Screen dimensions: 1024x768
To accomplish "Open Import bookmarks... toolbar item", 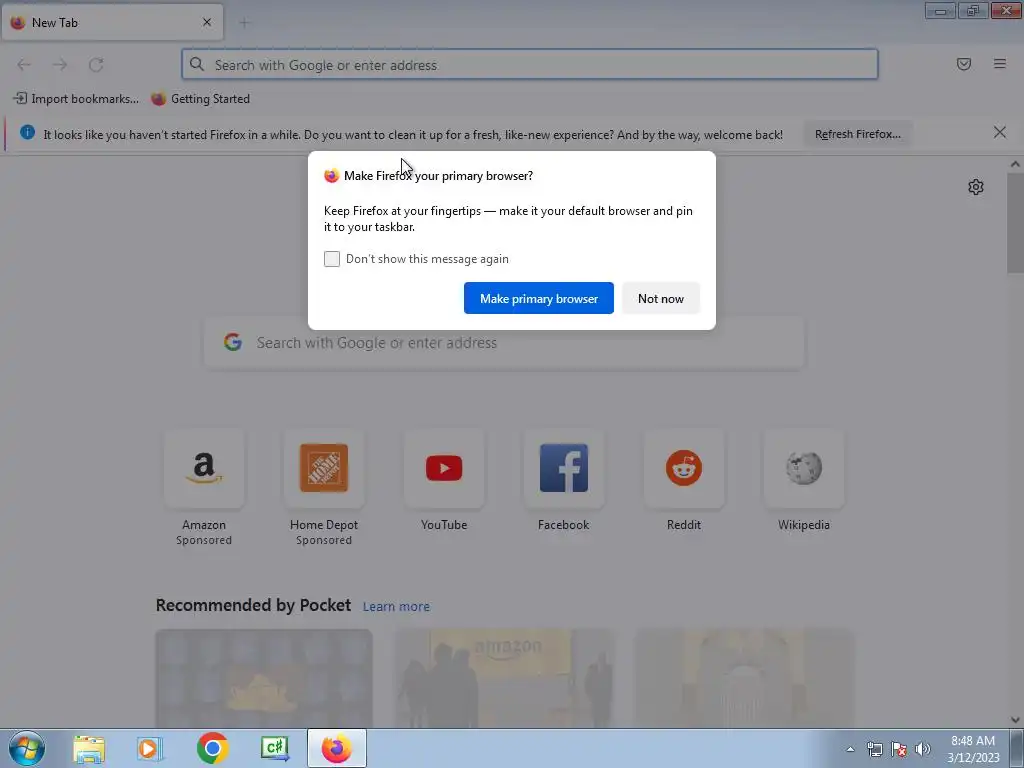I will [x=76, y=99].
